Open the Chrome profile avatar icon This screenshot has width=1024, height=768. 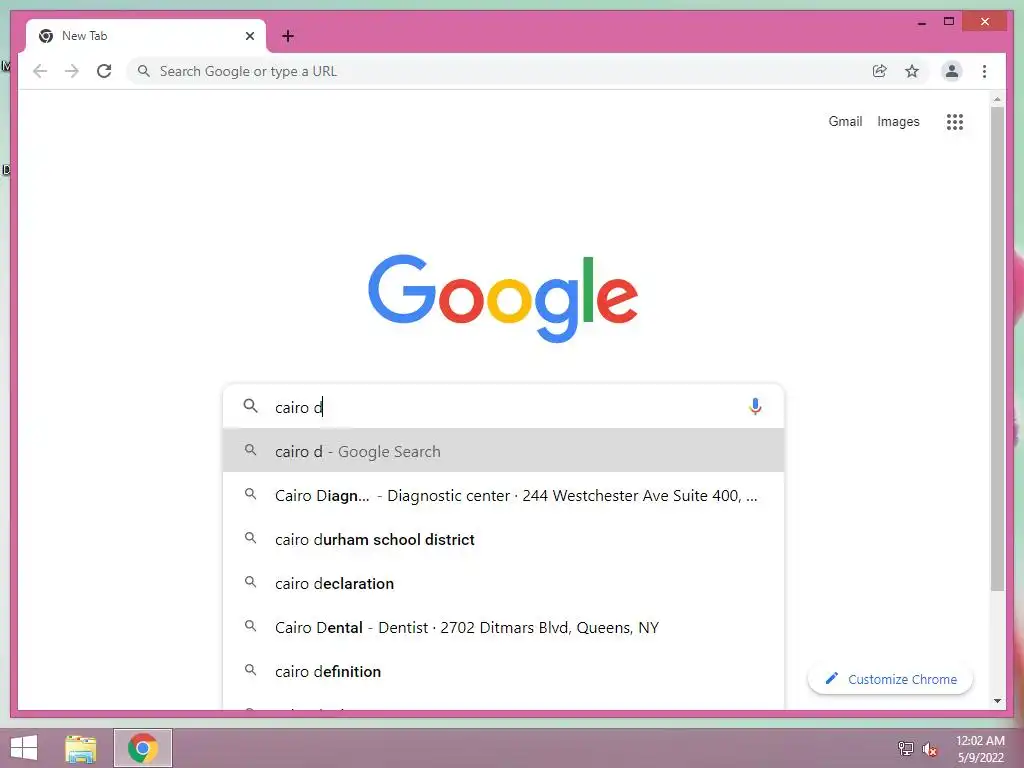click(x=952, y=71)
